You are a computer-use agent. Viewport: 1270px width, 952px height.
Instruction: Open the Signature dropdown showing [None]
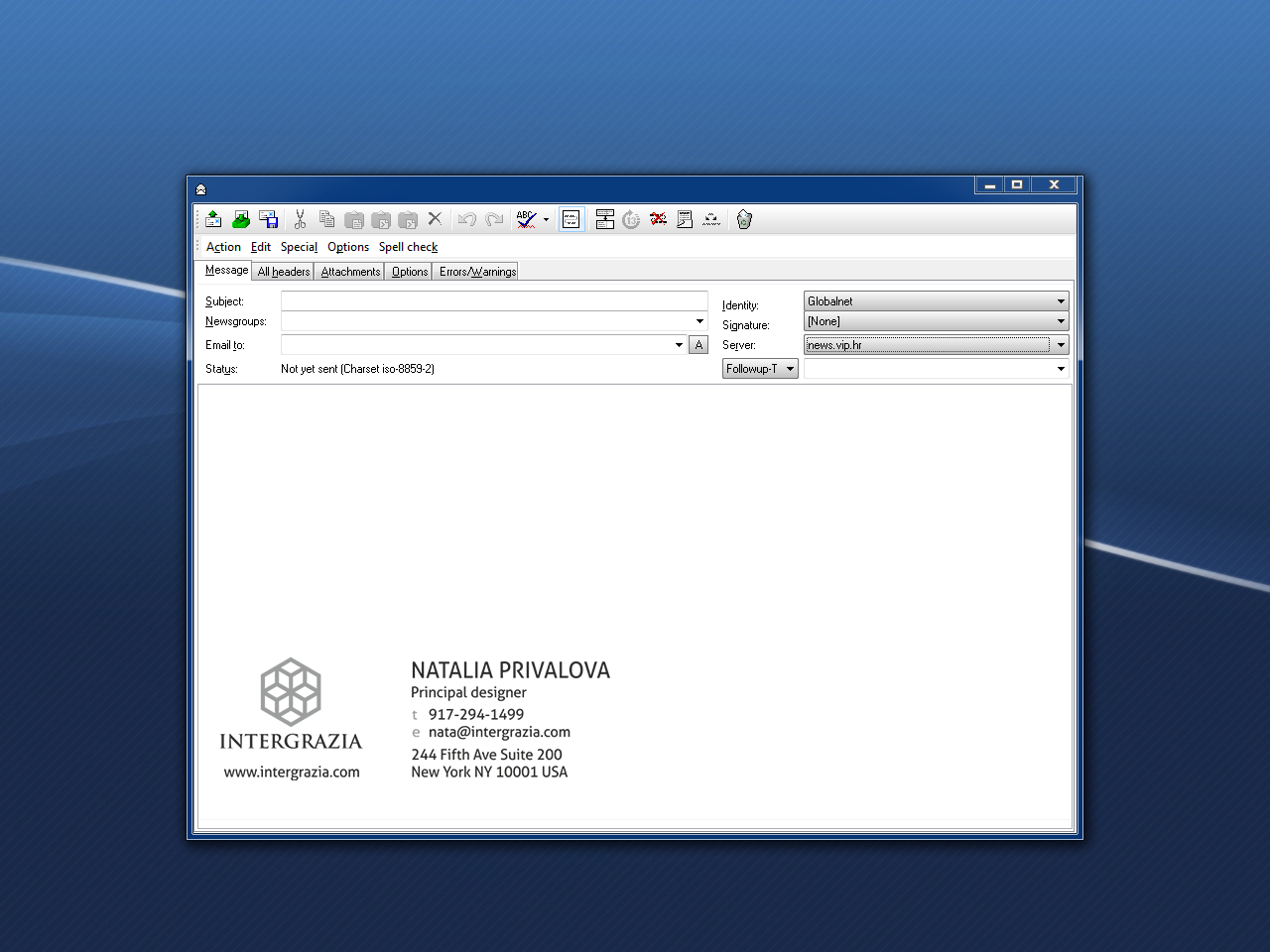[x=936, y=321]
